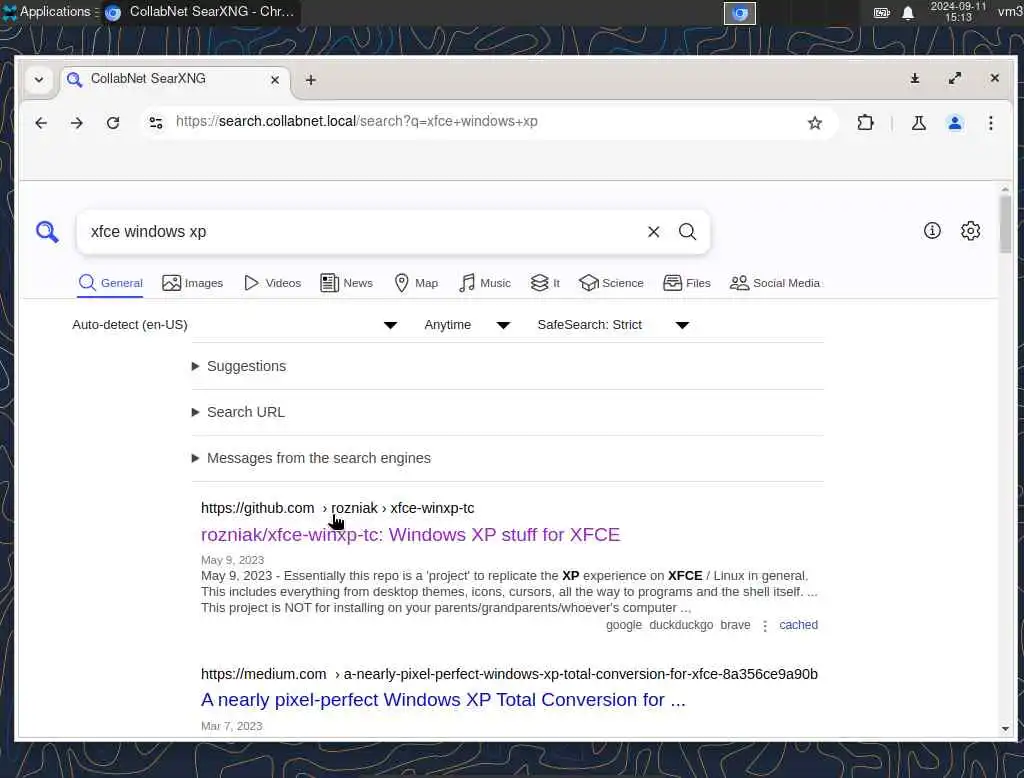Screen dimensions: 1024x778
Task: Click the scrollbar down arrow
Action: coord(1005,728)
